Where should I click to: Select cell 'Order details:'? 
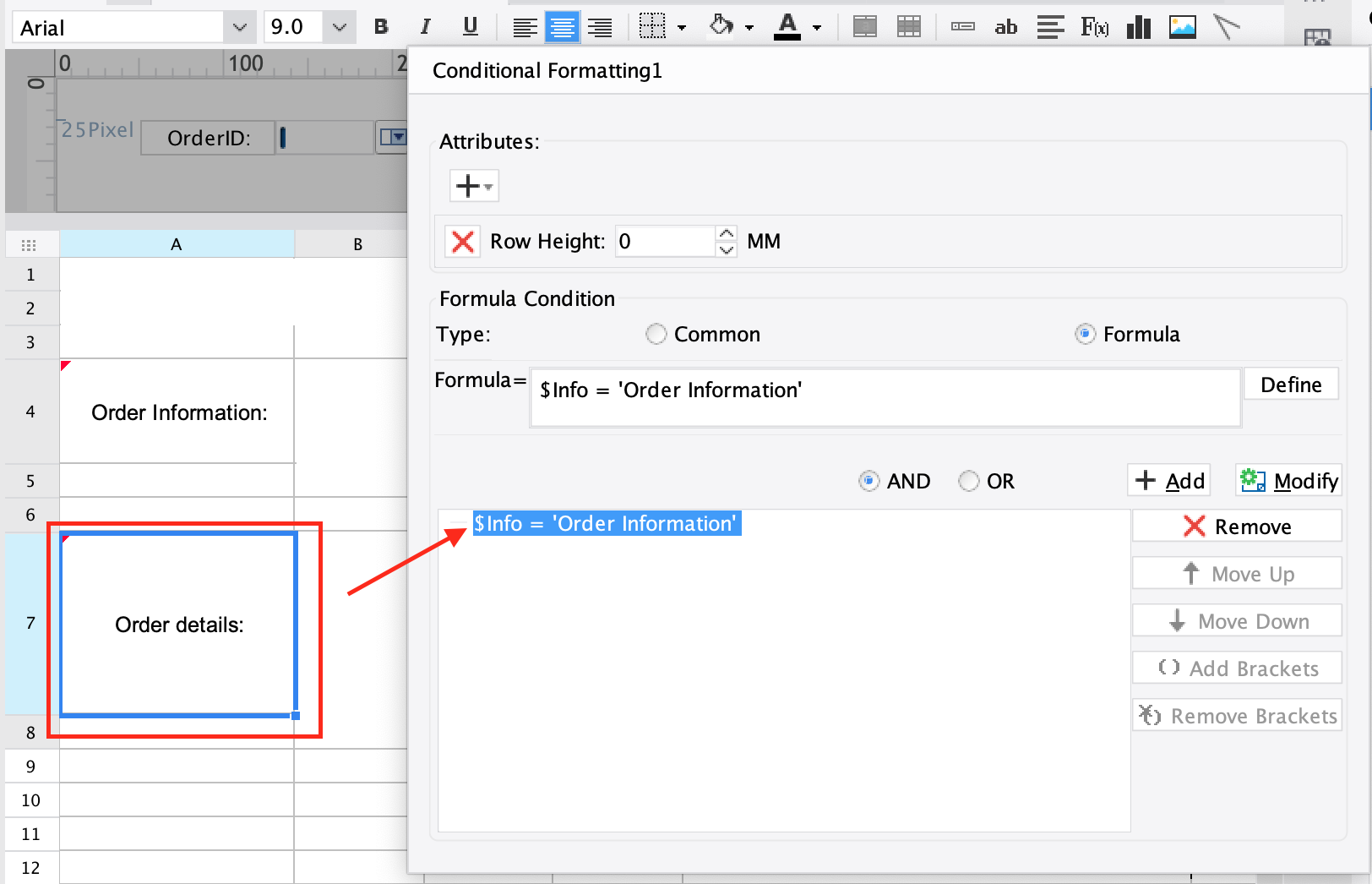pyautogui.click(x=178, y=624)
